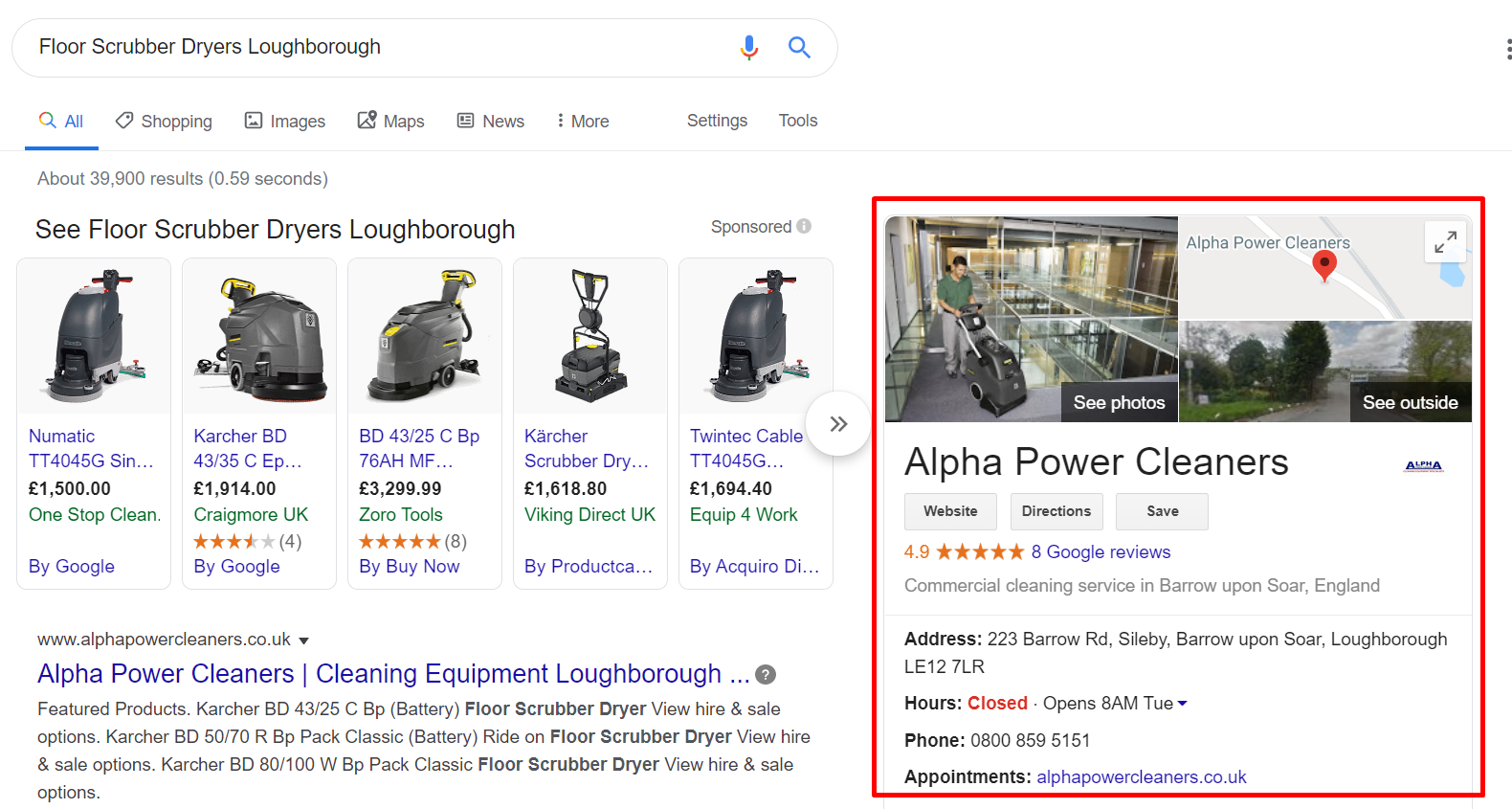
Task: Click the Numatic TT4045G product title
Action: click(x=91, y=448)
